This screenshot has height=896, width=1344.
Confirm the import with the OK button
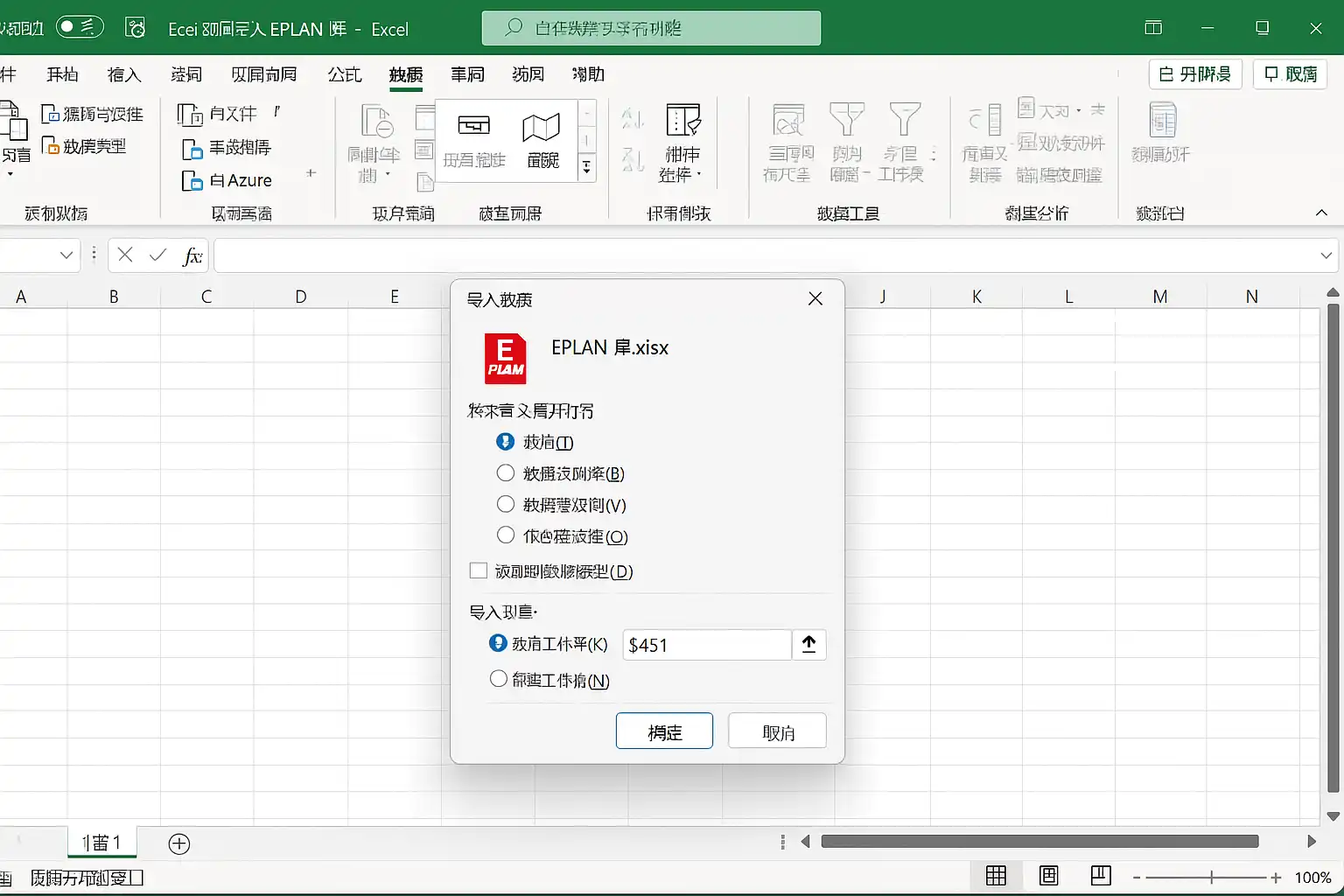point(664,731)
